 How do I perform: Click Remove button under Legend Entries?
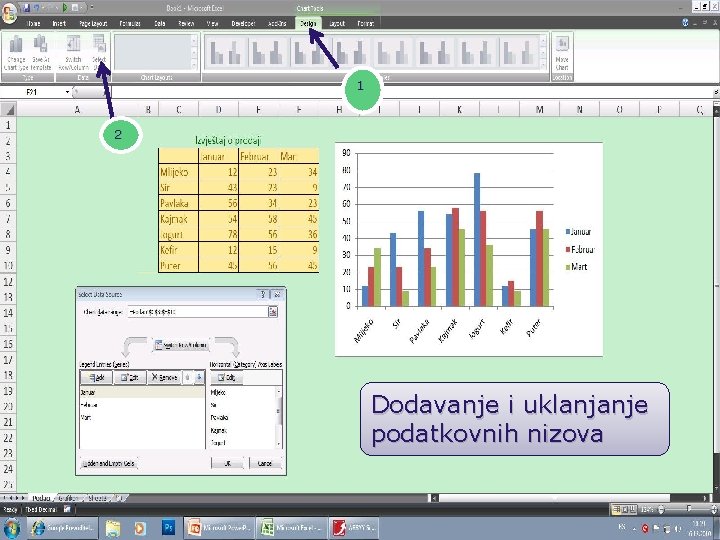164,377
